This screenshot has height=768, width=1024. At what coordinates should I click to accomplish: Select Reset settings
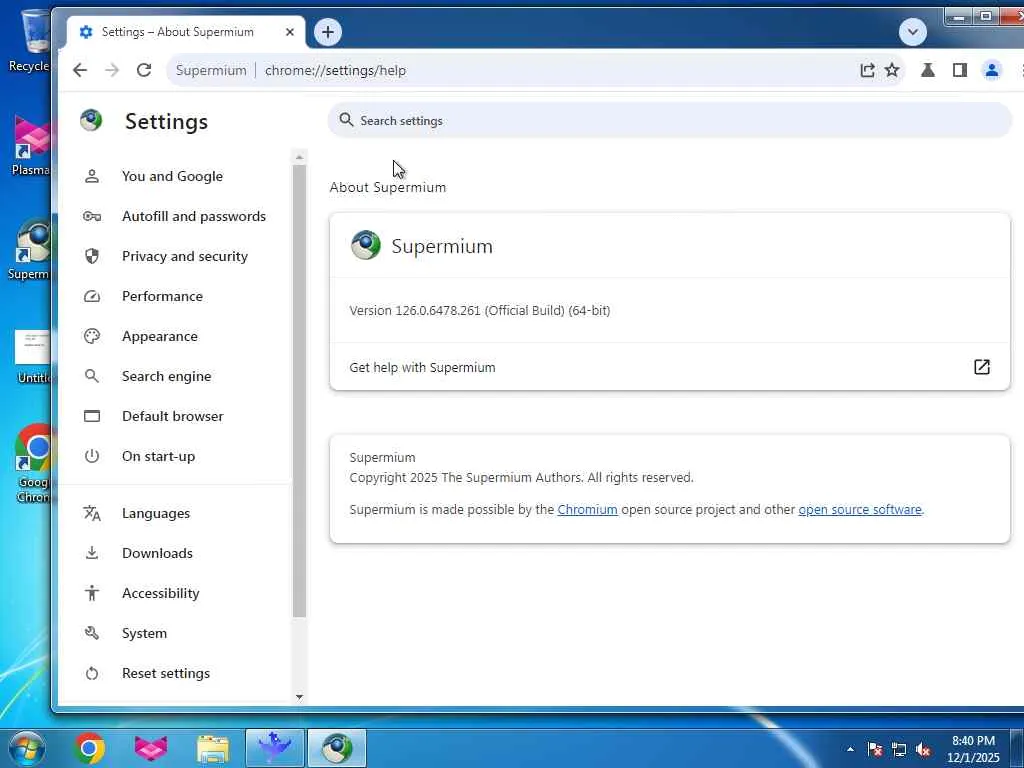click(x=165, y=673)
